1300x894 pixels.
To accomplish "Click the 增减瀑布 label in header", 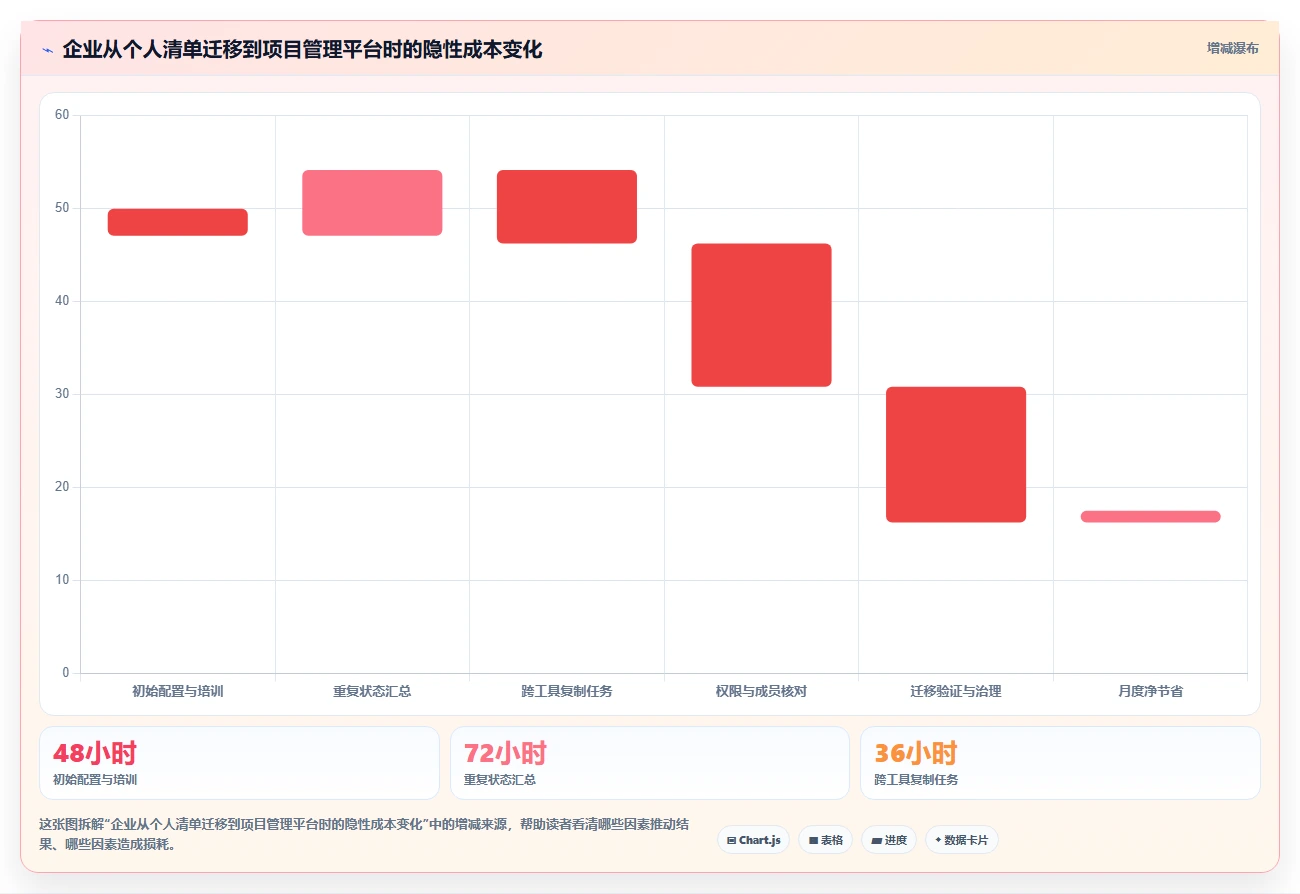I will click(x=1232, y=48).
